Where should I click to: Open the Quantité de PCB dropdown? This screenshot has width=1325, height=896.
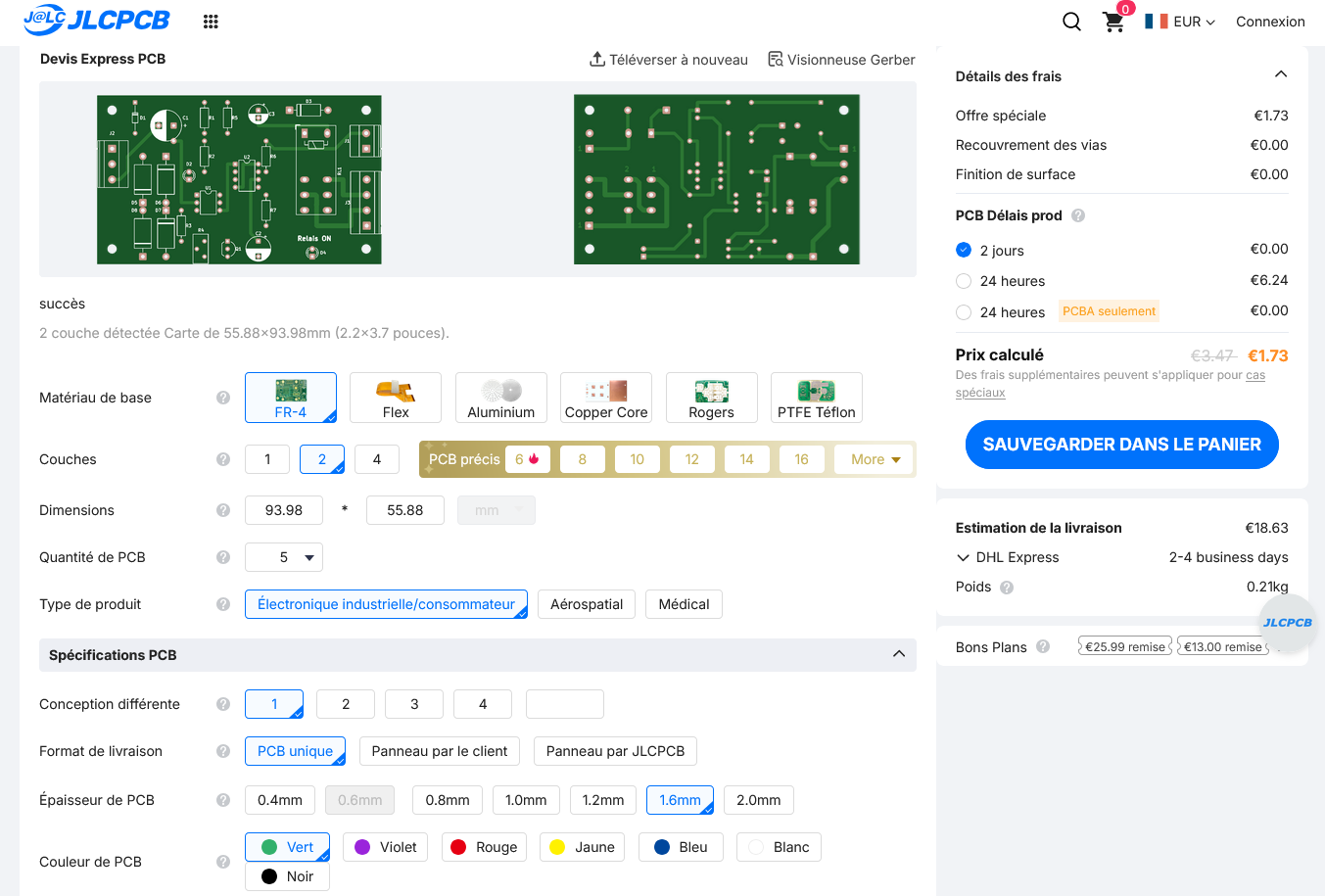point(283,556)
